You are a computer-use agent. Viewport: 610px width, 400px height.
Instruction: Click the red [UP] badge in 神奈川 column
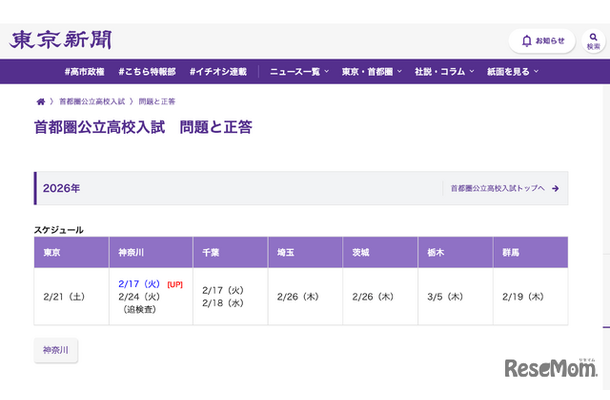coord(175,284)
